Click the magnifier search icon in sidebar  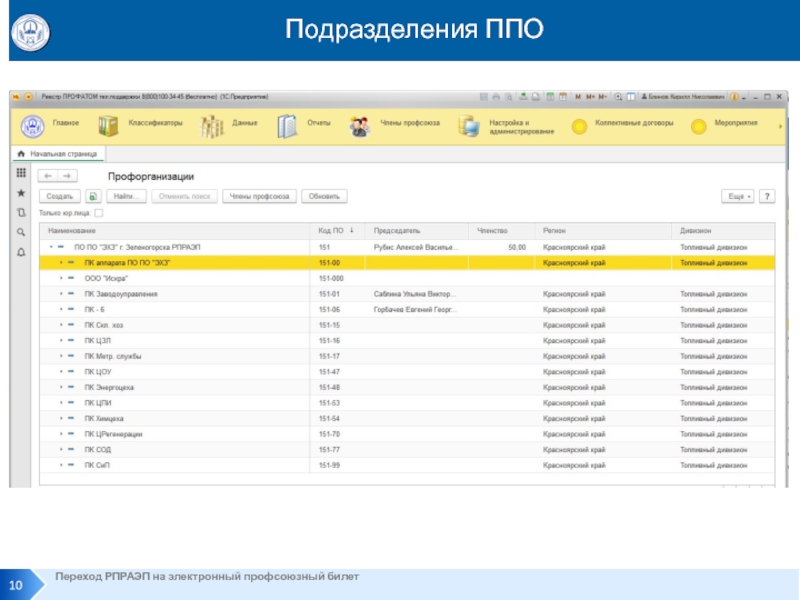(21, 232)
